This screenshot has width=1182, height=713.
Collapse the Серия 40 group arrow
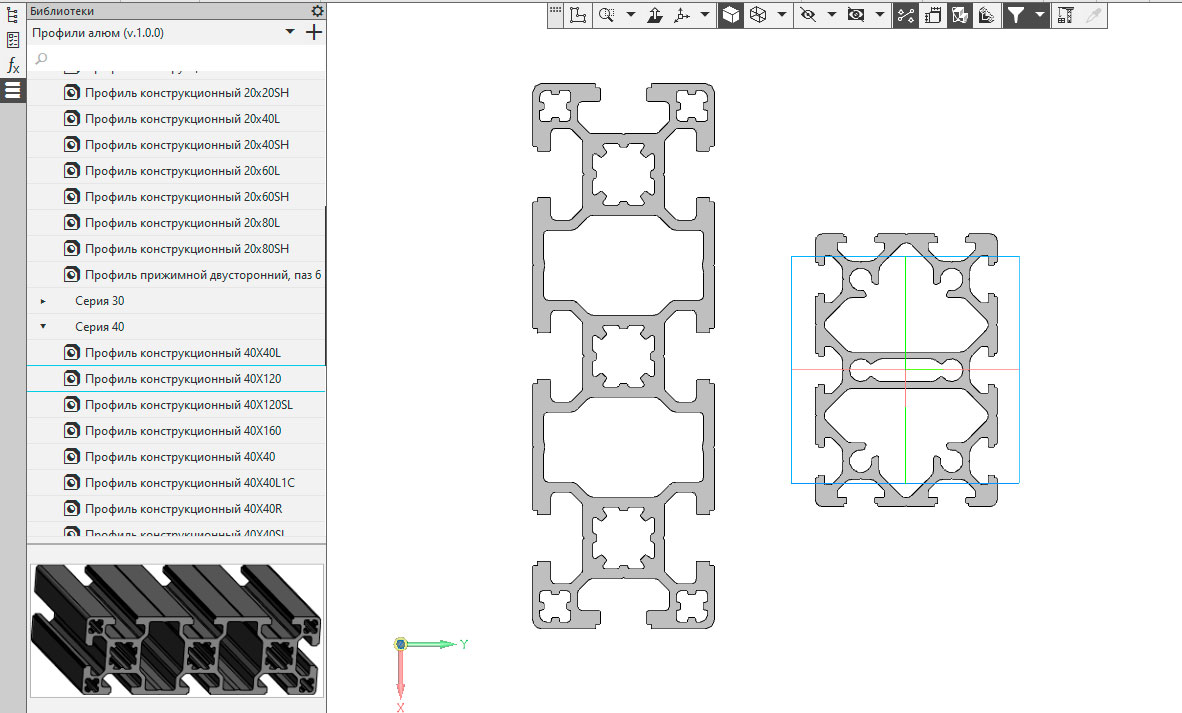[x=43, y=326]
